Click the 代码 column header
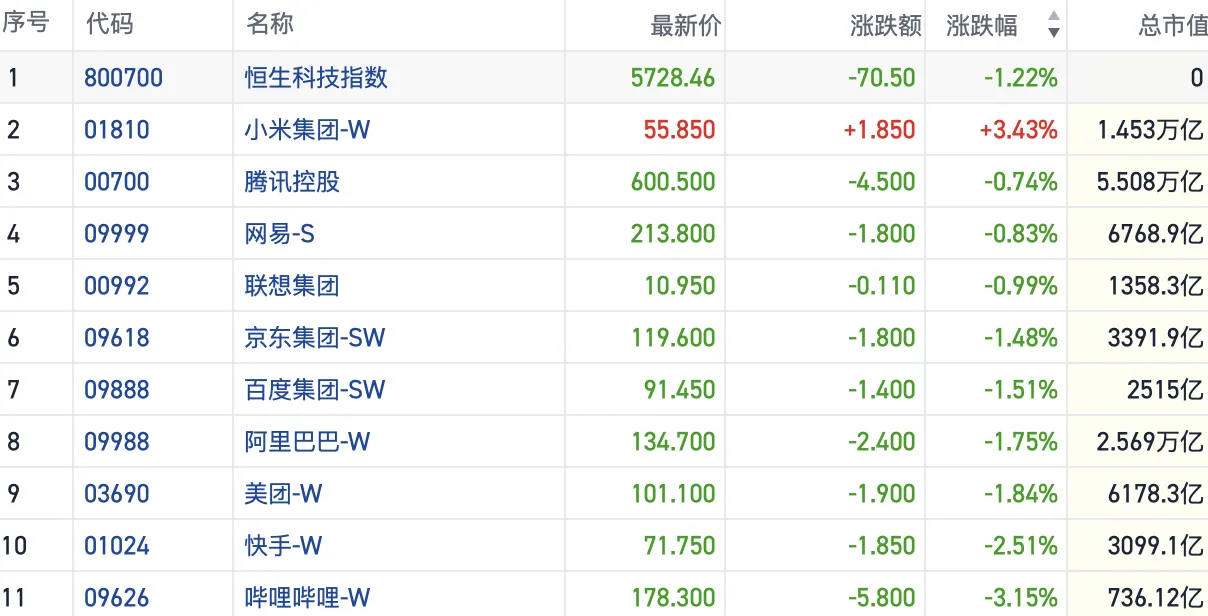 pos(109,25)
